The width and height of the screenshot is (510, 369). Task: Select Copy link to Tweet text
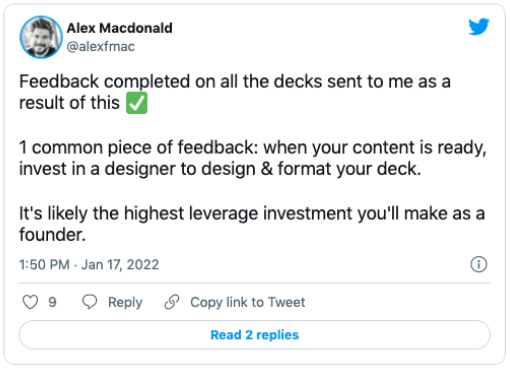[248, 302]
